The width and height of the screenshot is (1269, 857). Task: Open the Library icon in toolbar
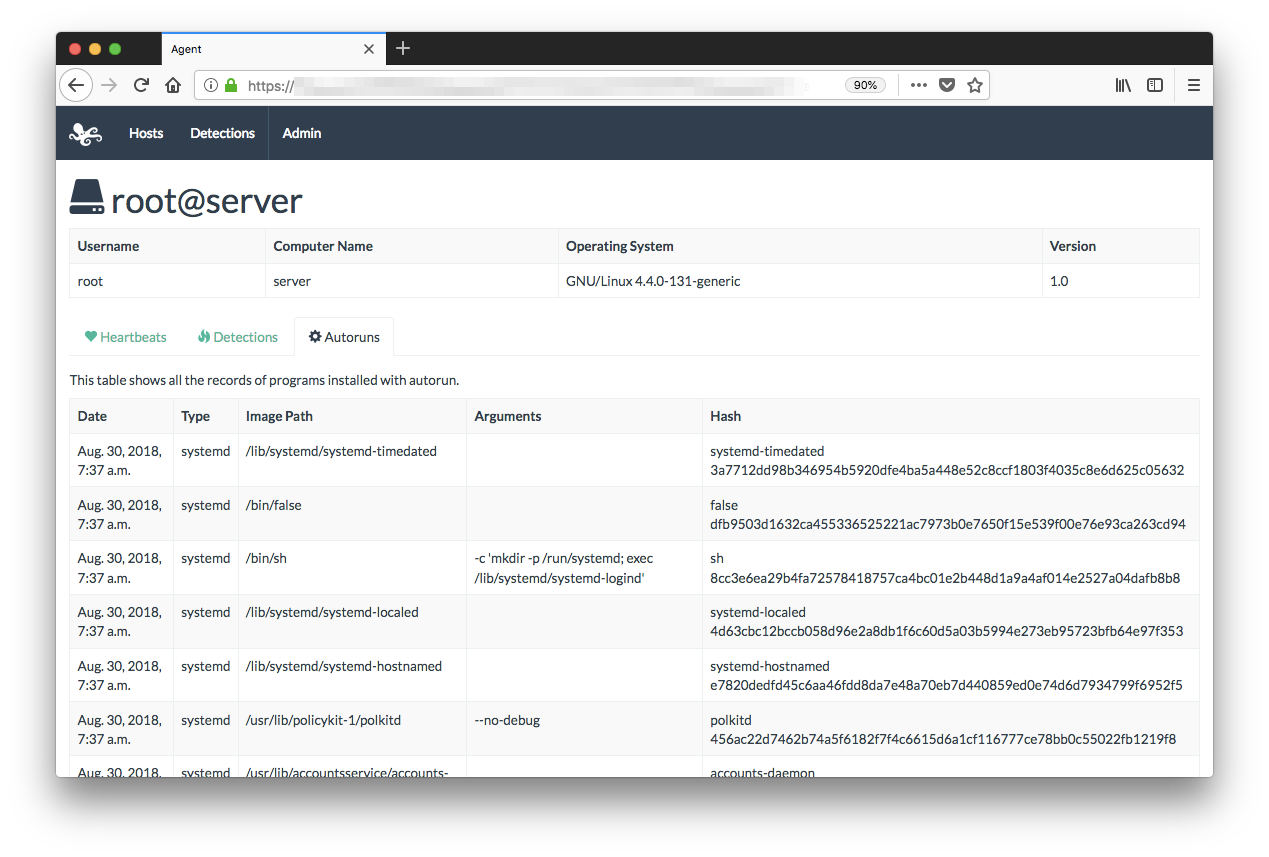tap(1123, 85)
